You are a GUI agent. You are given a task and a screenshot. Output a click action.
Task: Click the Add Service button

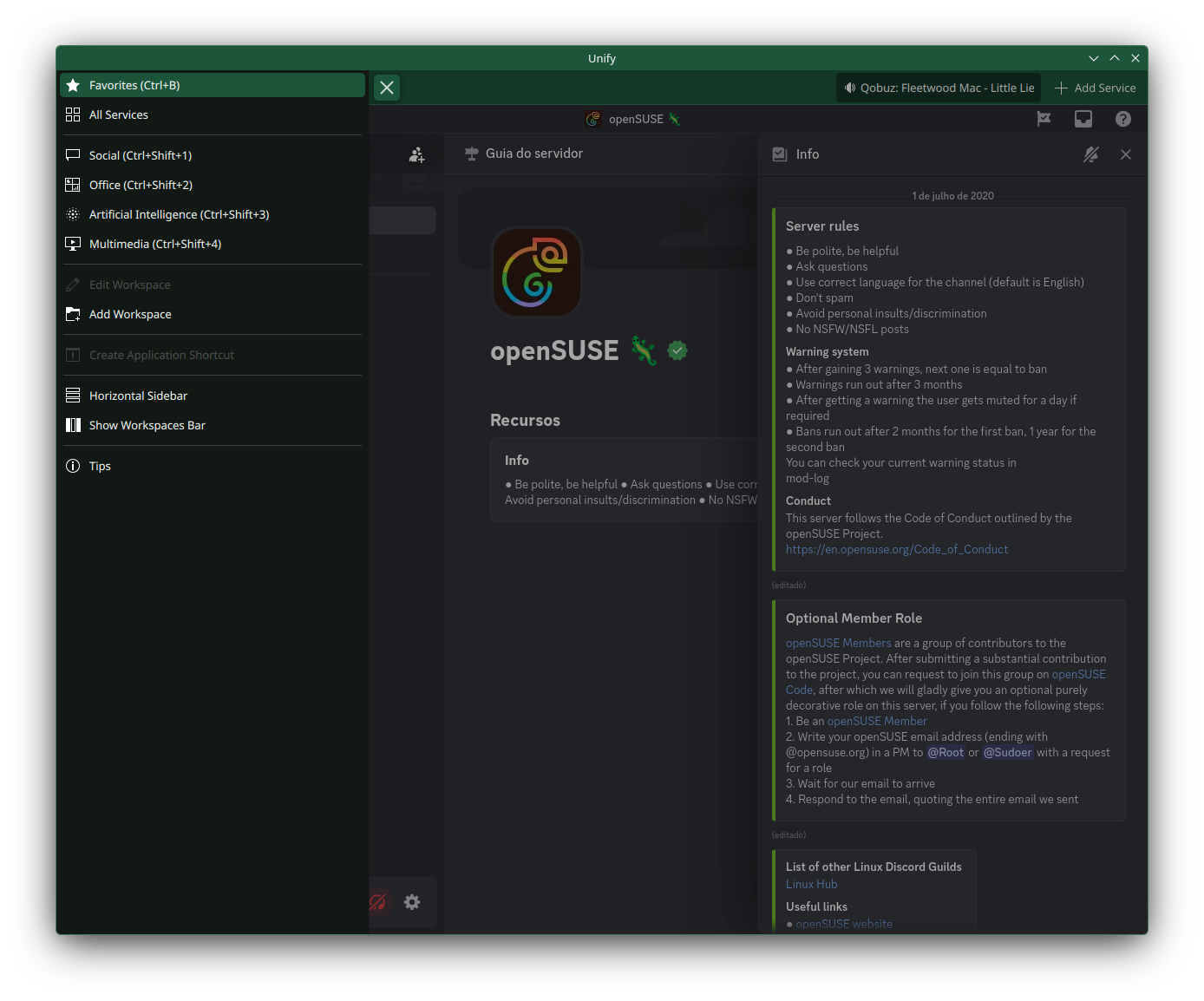(x=1095, y=88)
